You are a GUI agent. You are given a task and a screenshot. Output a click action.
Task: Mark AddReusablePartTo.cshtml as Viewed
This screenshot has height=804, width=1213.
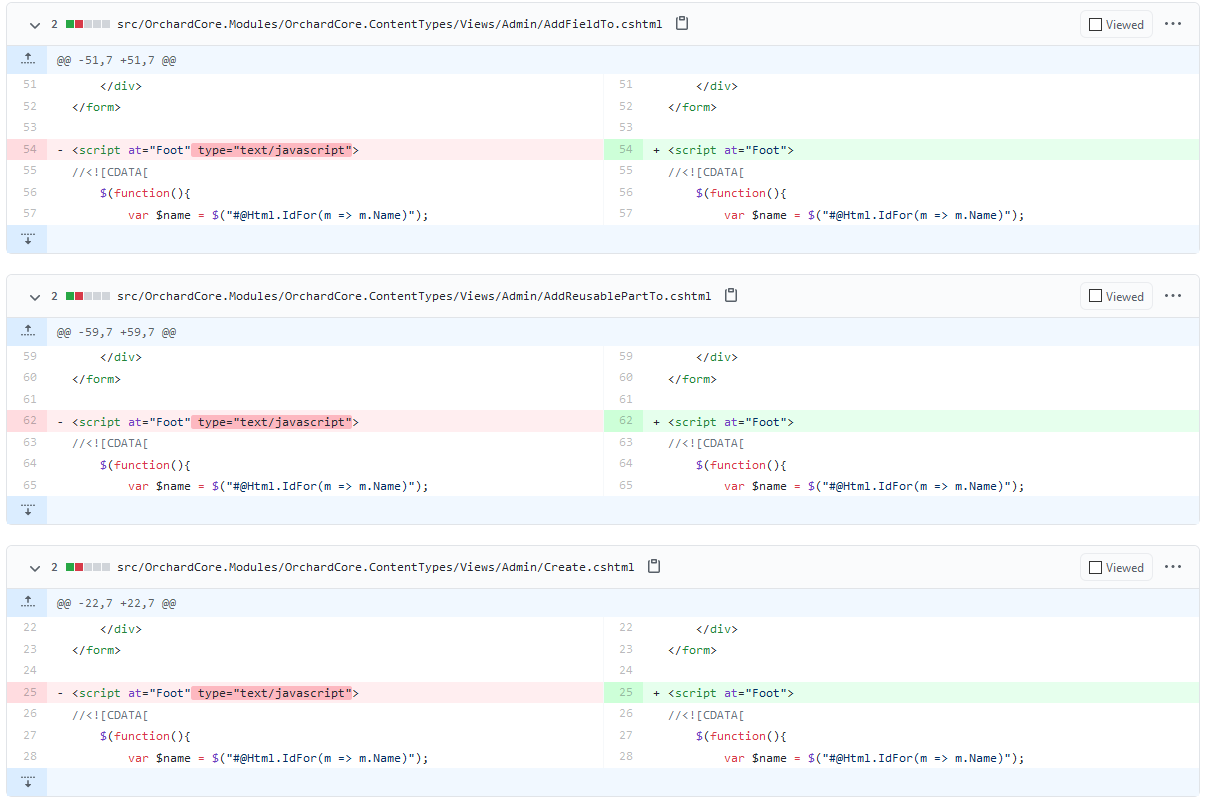pyautogui.click(x=1116, y=296)
